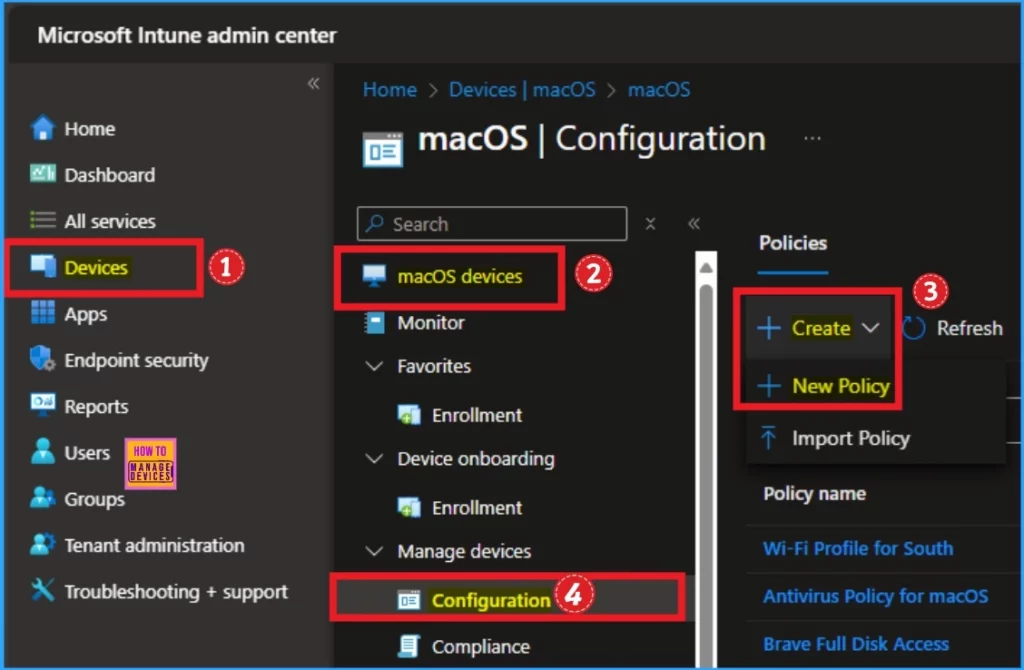The width and height of the screenshot is (1024, 670).
Task: Open Tenant administration from sidebar
Action: pos(154,545)
